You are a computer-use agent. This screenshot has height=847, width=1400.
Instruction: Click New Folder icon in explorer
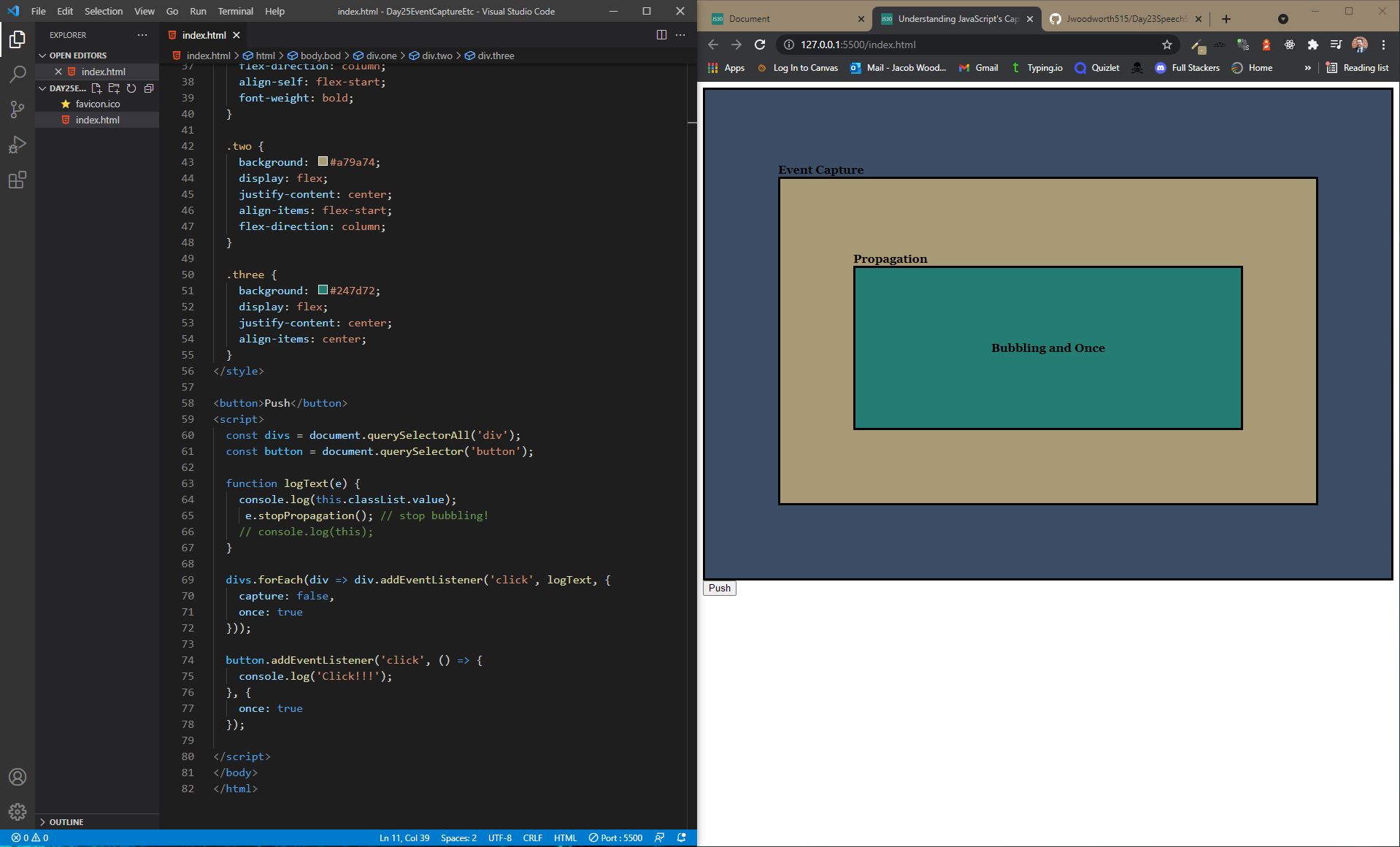(x=114, y=88)
